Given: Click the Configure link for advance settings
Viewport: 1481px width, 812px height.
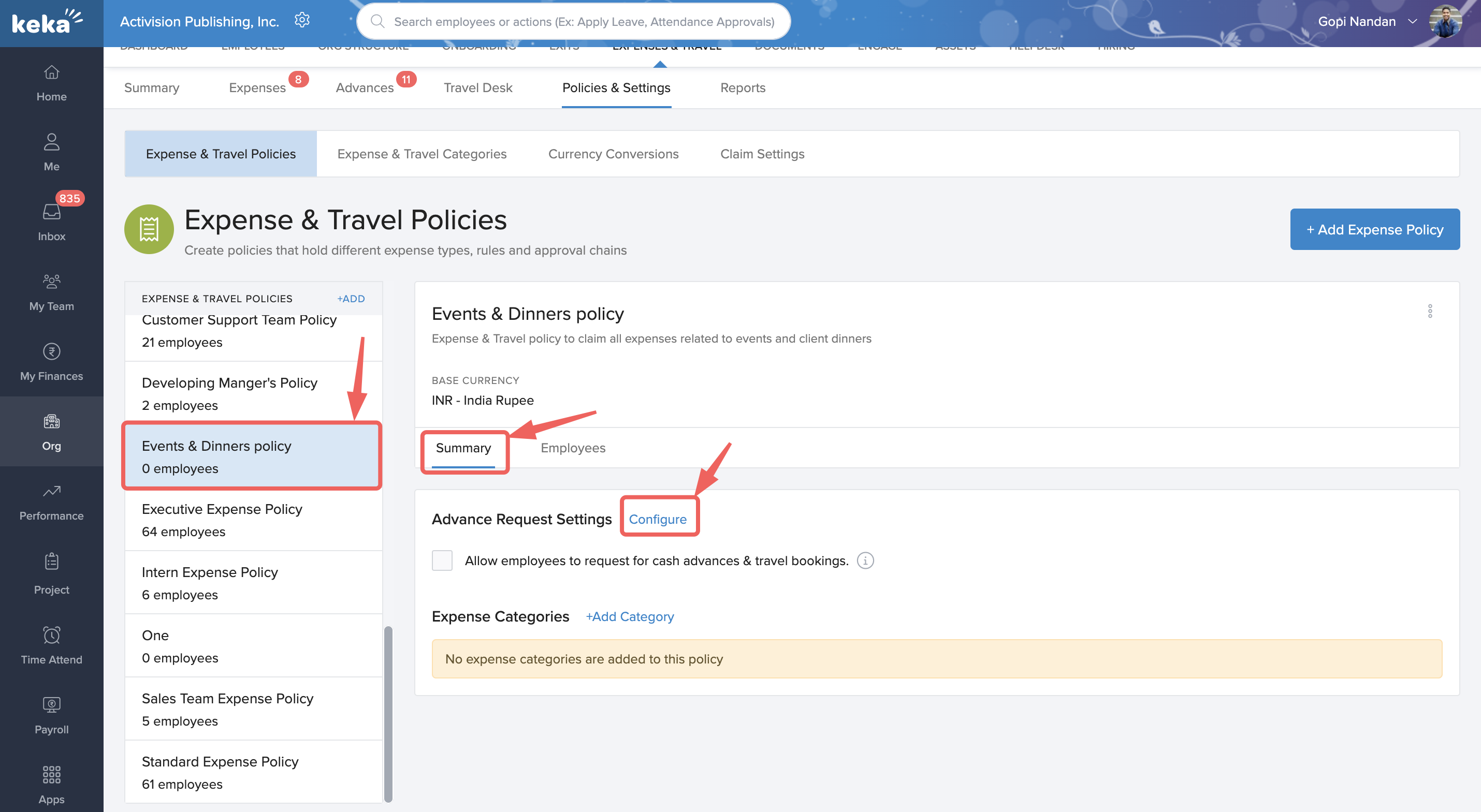Looking at the screenshot, I should pyautogui.click(x=657, y=519).
